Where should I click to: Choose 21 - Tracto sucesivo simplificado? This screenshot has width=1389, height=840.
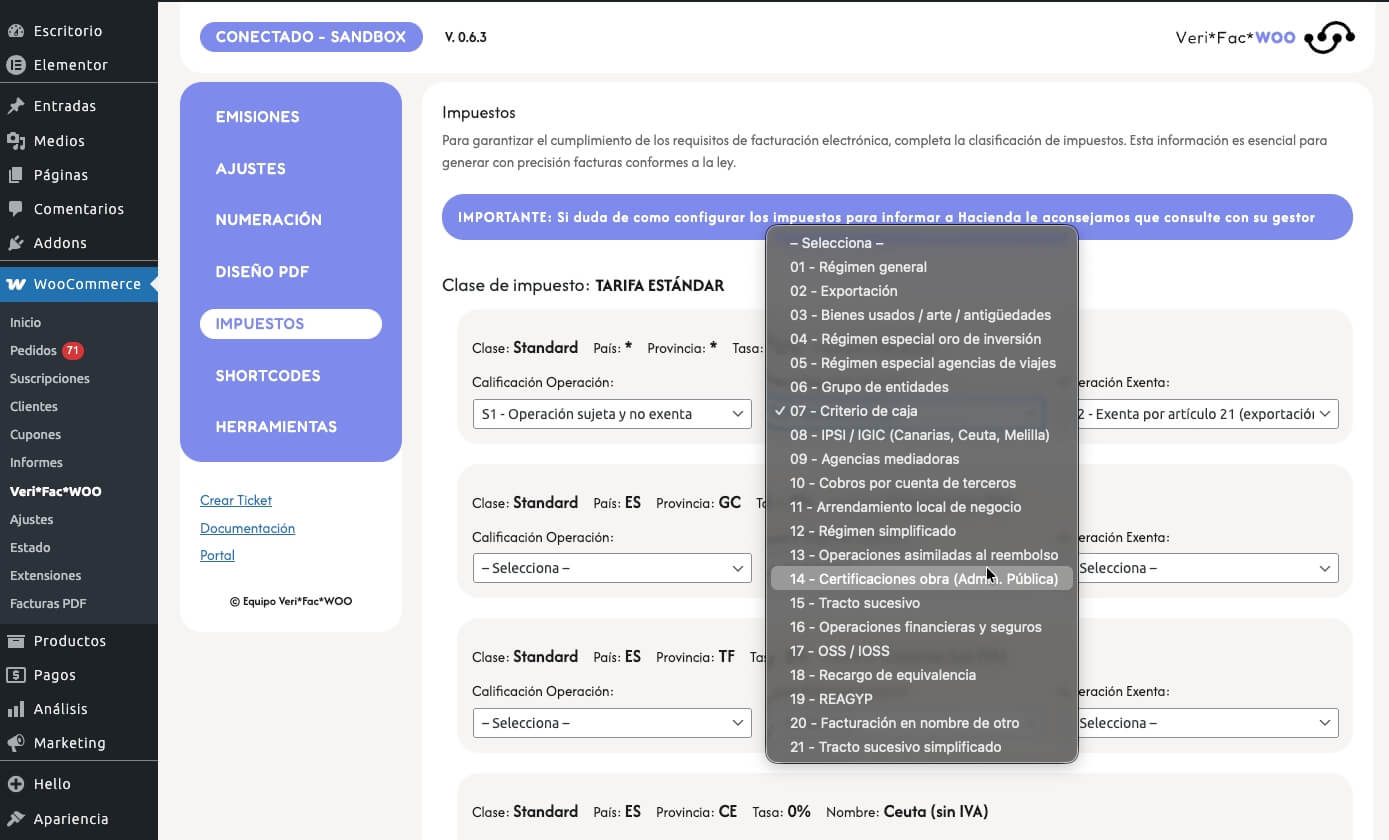pyautogui.click(x=922, y=747)
